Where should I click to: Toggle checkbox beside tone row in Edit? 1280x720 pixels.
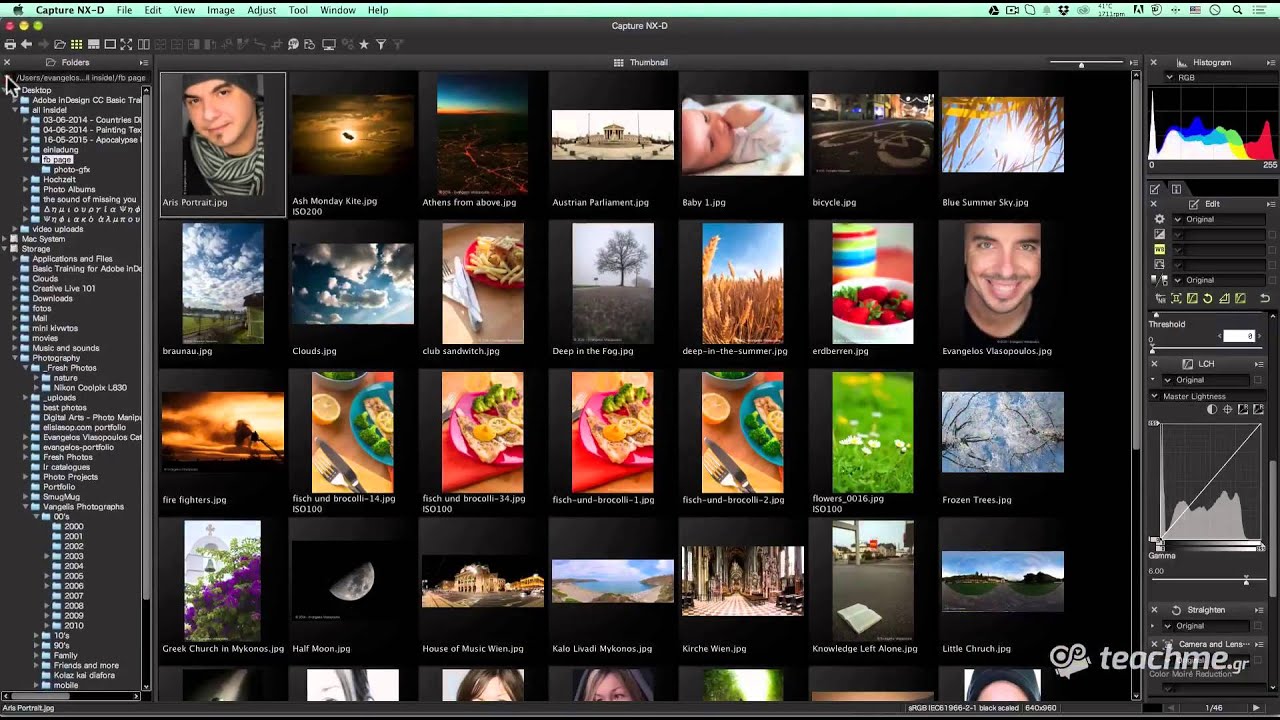pyautogui.click(x=1272, y=265)
